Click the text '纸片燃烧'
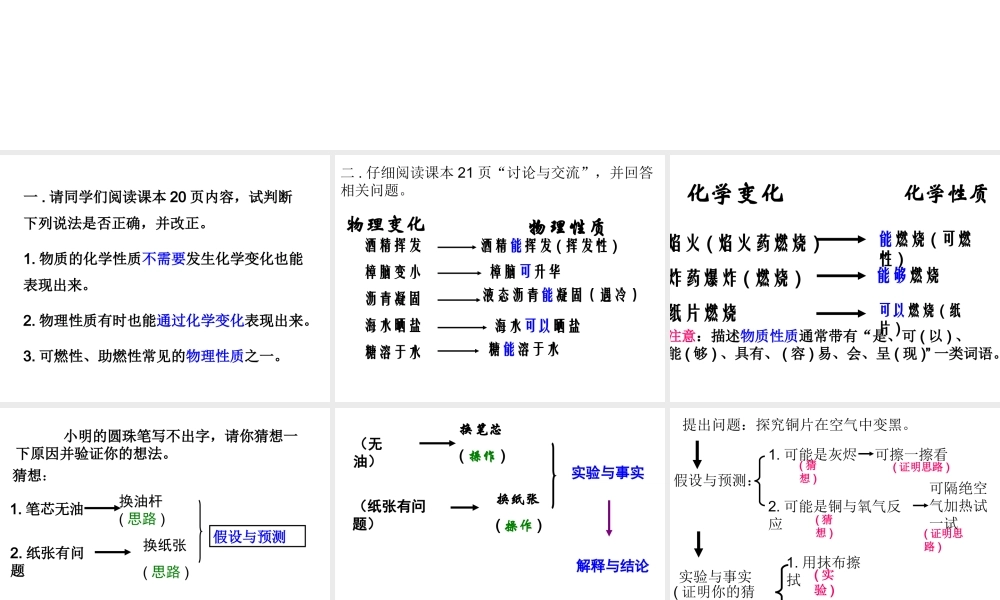This screenshot has width=1000, height=600. coord(703,312)
